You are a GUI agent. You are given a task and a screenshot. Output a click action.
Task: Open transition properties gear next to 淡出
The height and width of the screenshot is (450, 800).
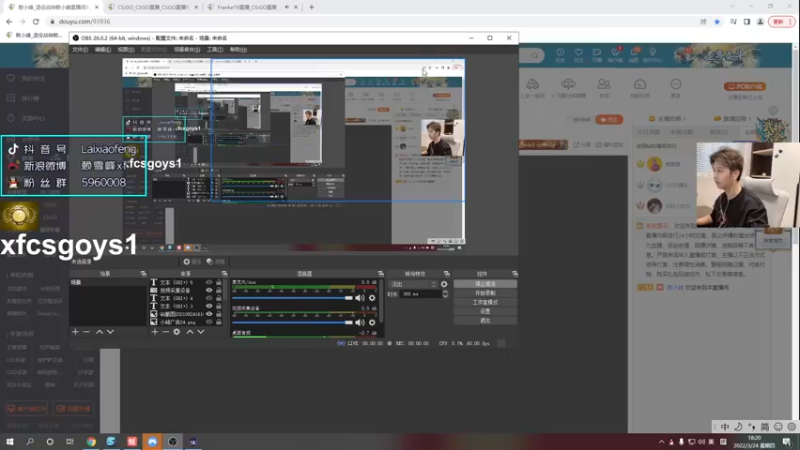[x=444, y=284]
